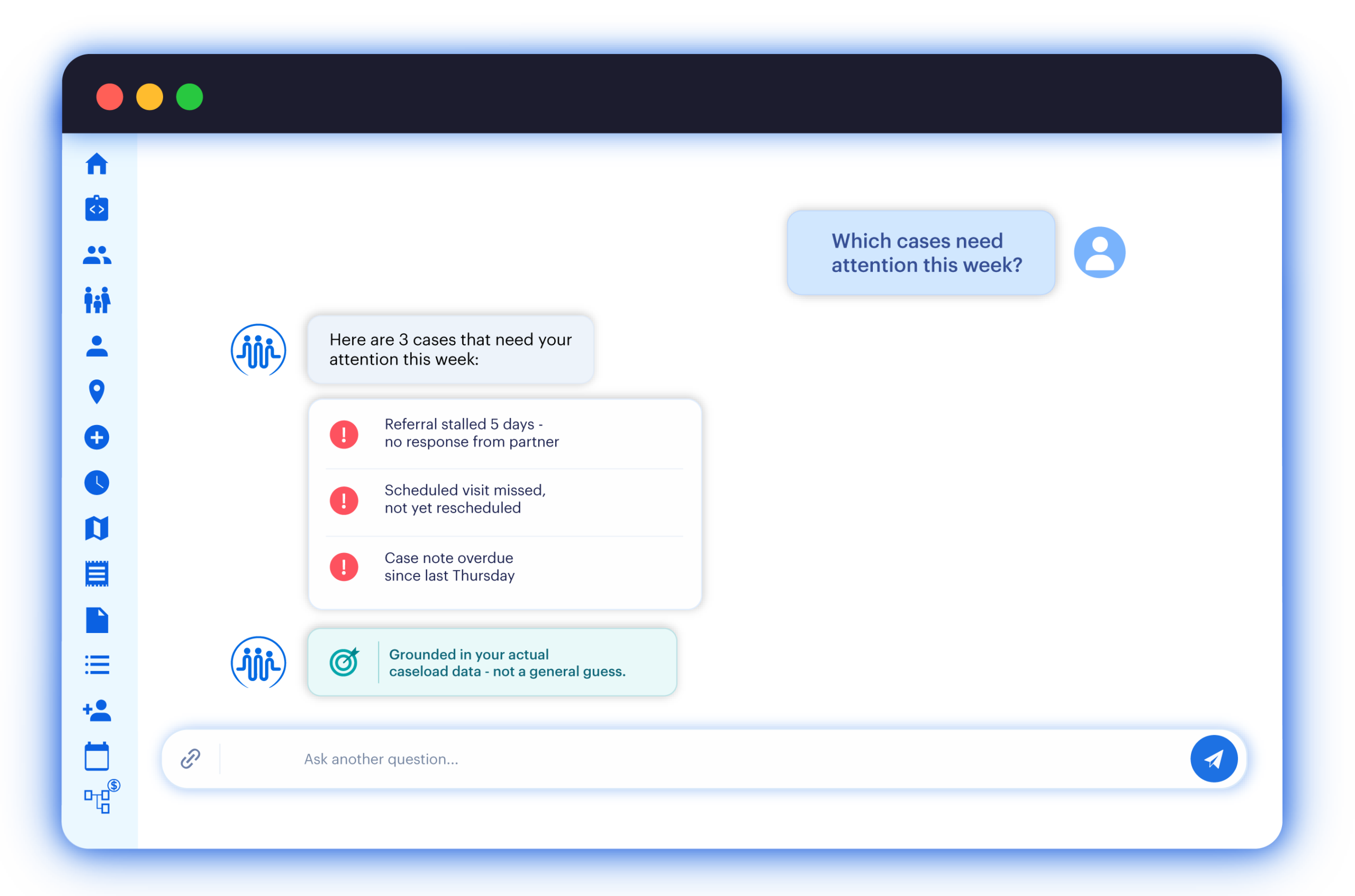Open the single person icon in sidebar

pyautogui.click(x=96, y=346)
